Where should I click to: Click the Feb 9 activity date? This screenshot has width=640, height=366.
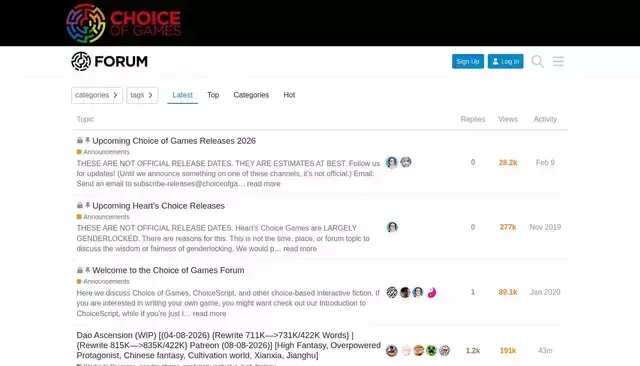point(545,162)
